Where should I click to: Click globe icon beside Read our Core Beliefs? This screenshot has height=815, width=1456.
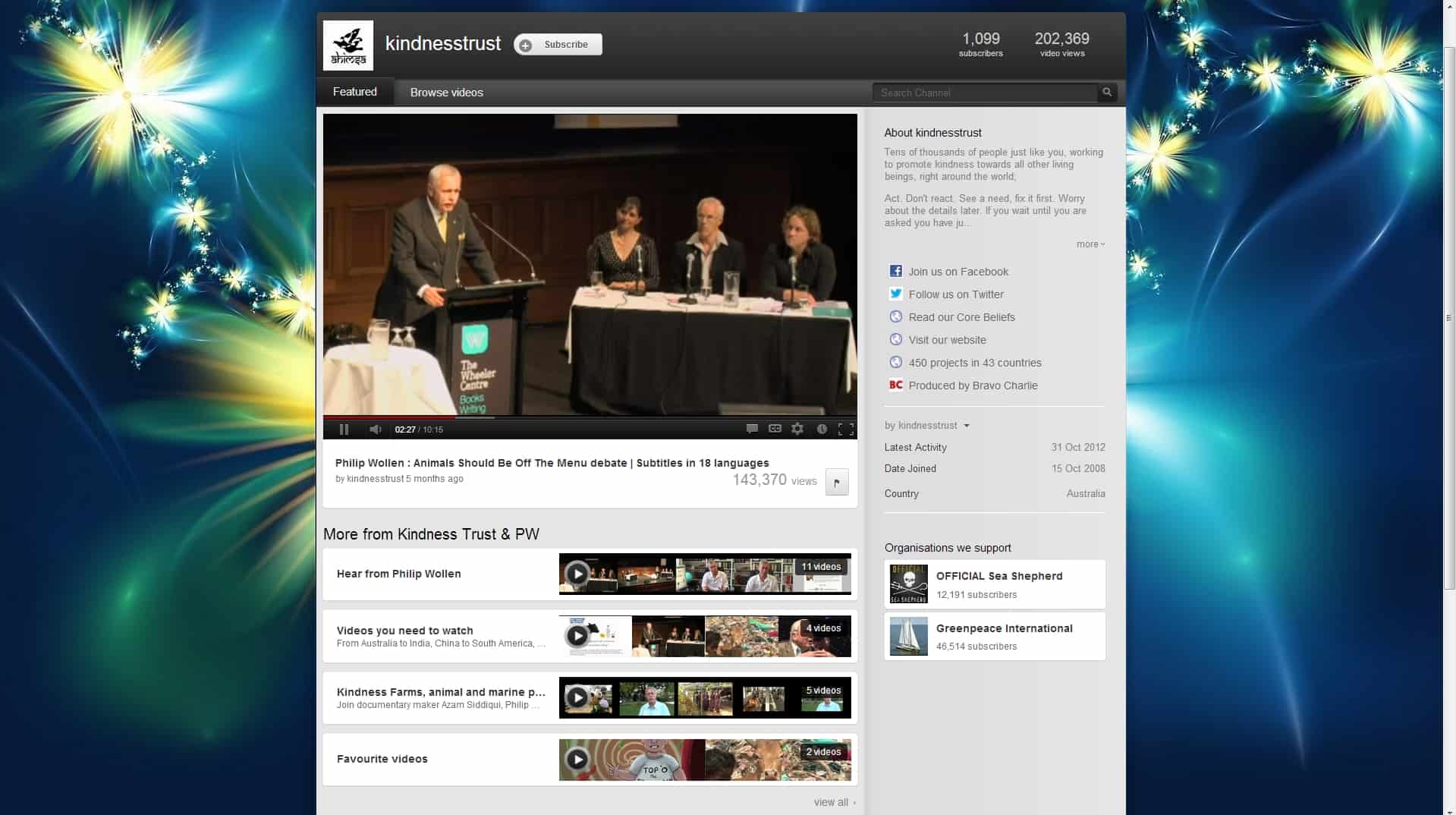896,316
